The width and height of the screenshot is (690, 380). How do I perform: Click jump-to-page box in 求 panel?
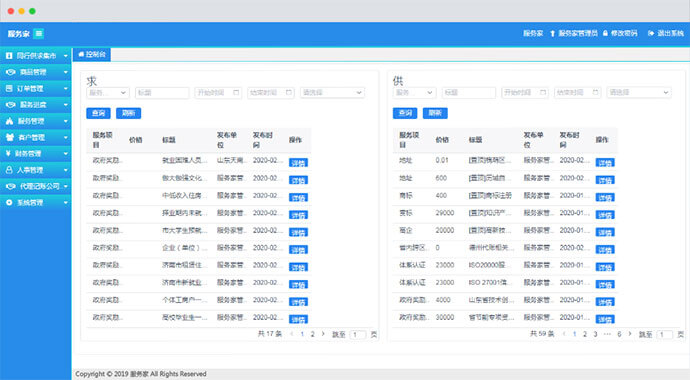click(x=358, y=335)
